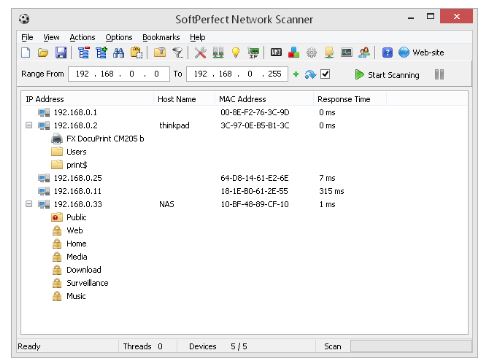Click the yellow computer monitor toolbar icon
Viewport: 485px width, 363px height.
pos(329,53)
